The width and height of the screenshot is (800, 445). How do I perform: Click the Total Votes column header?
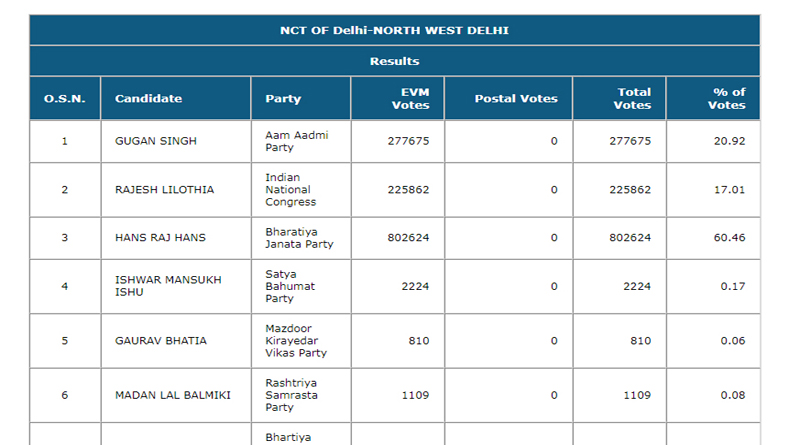(x=634, y=98)
